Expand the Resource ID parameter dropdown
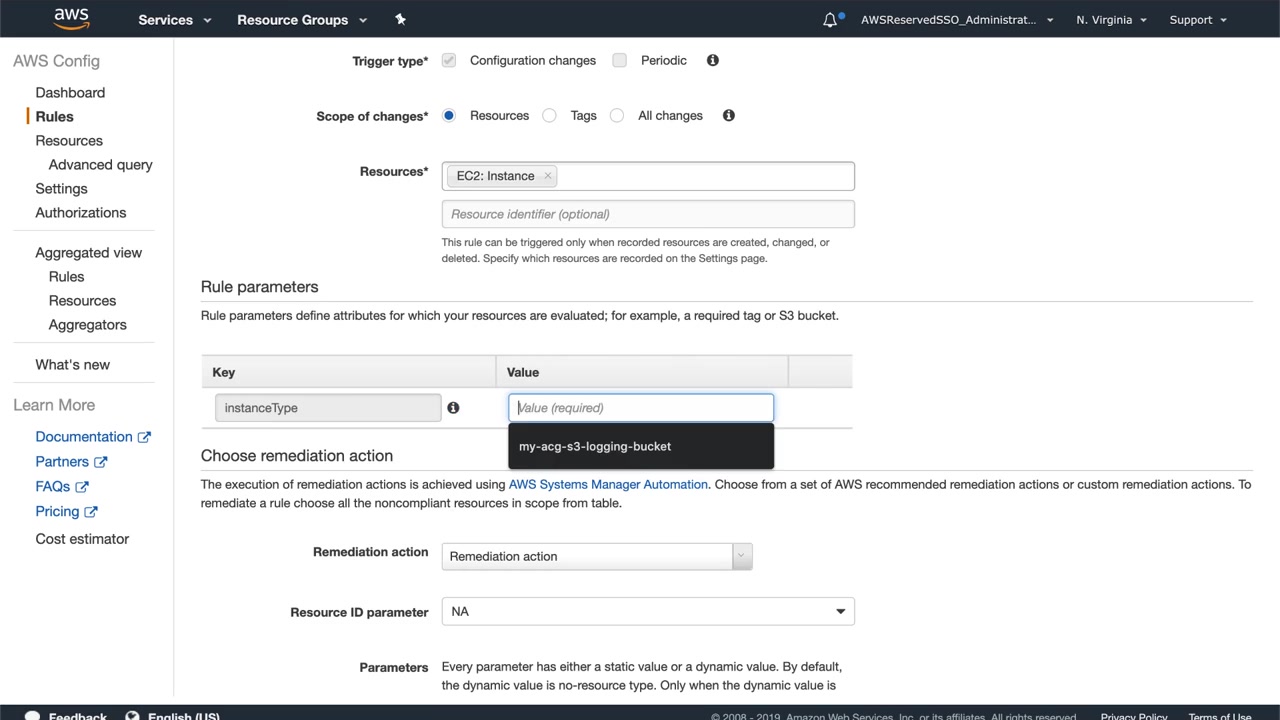Screen dimensions: 1280x720 click(x=648, y=611)
